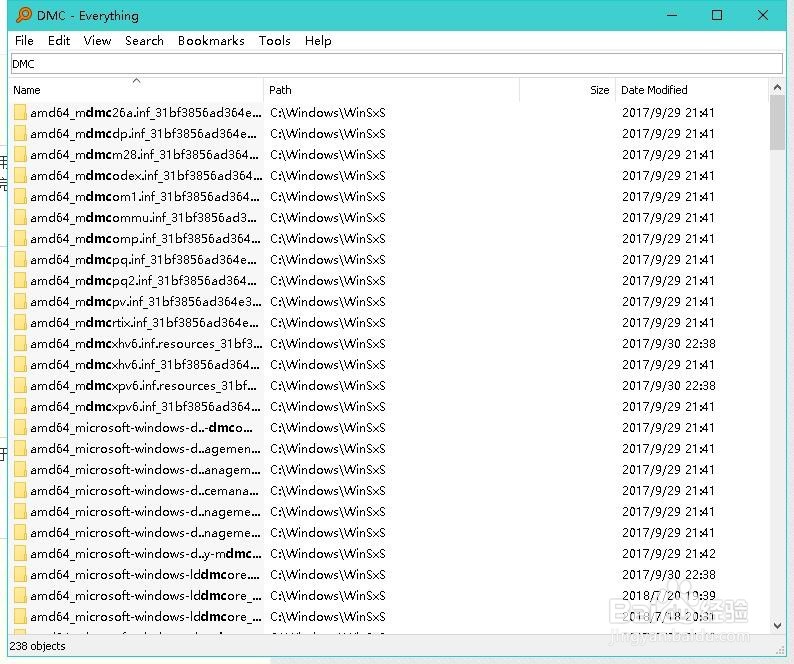Click folder icon of amd64_mdmc26a.inf row
Screen dimensions: 794x664
tap(20, 112)
